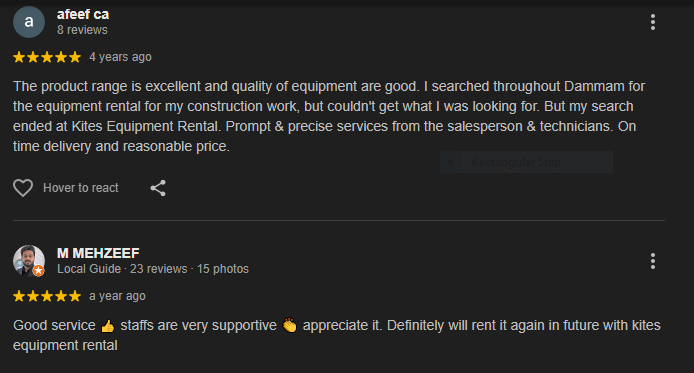Click the '8 reviews' text under afeef ca
Screen dimensions: 694x373
[x=82, y=30]
